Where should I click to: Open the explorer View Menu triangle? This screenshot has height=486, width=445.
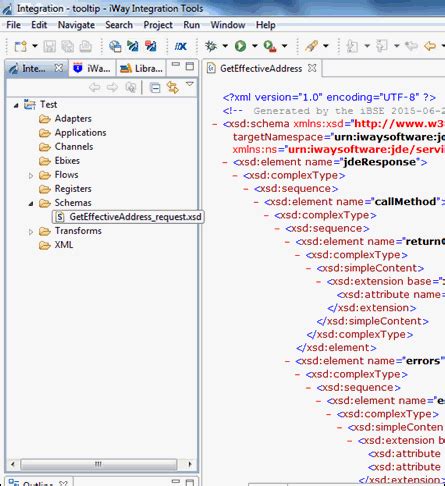(190, 84)
